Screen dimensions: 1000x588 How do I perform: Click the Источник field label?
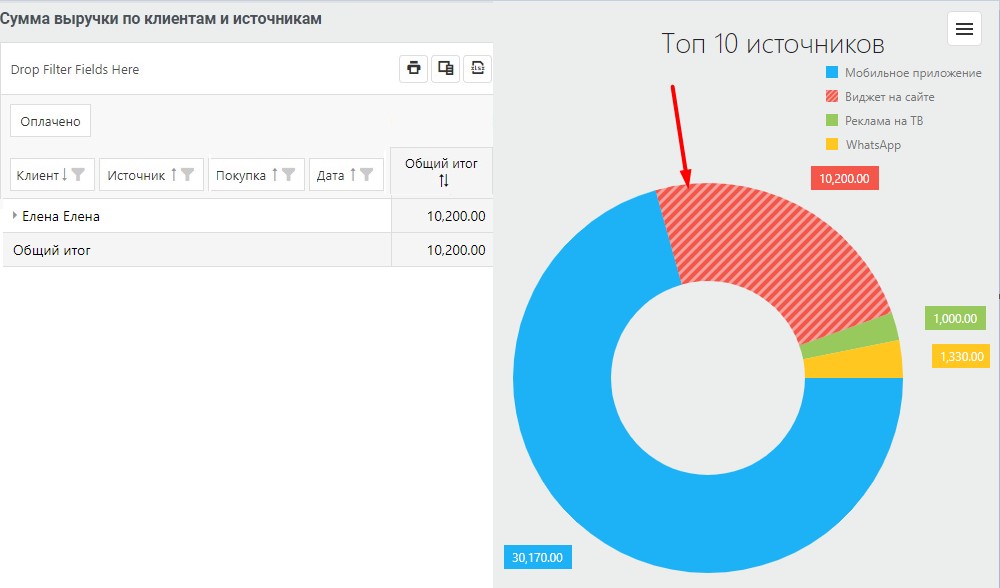136,175
